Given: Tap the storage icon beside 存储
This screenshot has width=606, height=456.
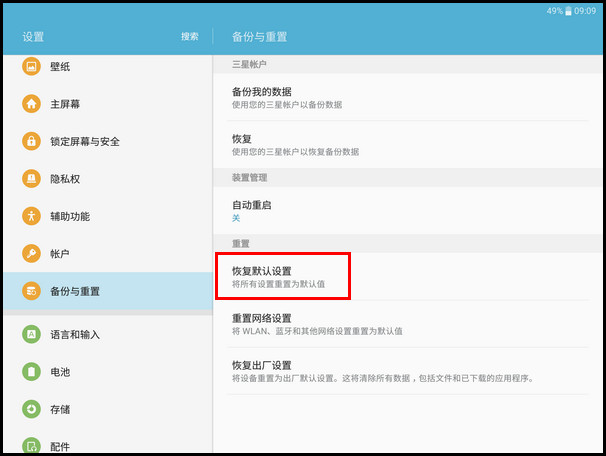Looking at the screenshot, I should point(31,409).
